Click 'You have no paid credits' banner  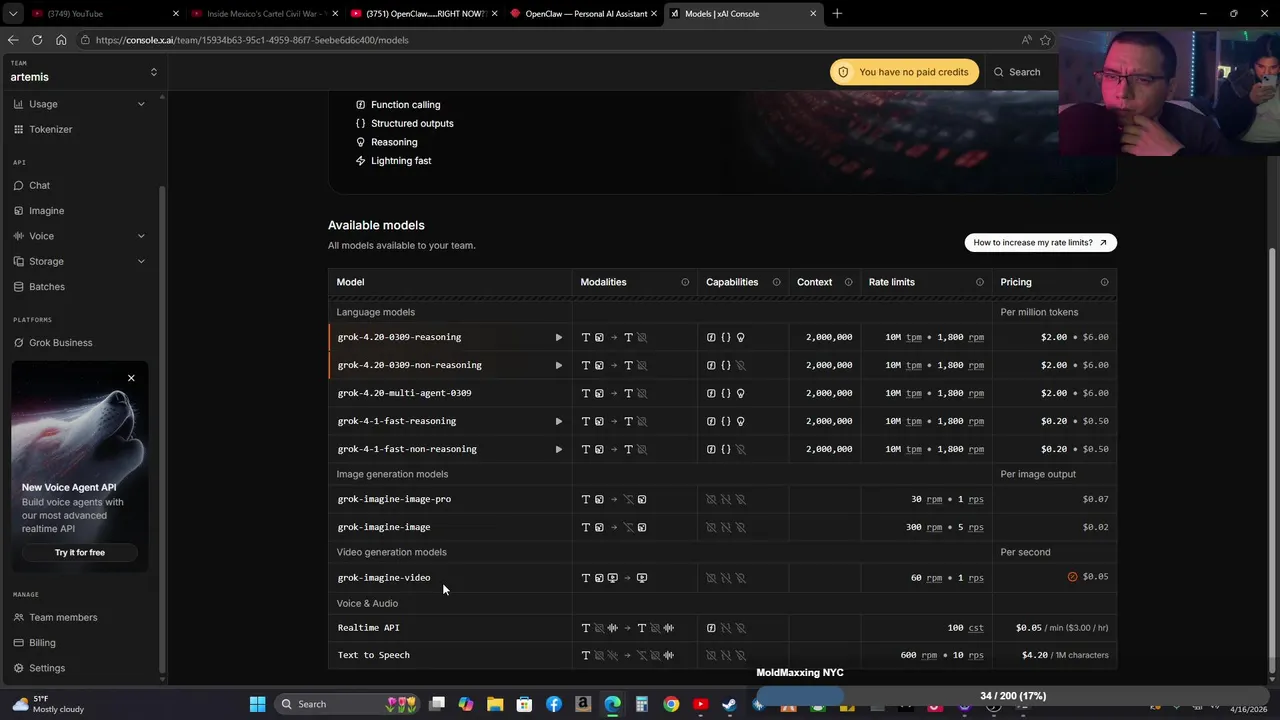(x=904, y=72)
